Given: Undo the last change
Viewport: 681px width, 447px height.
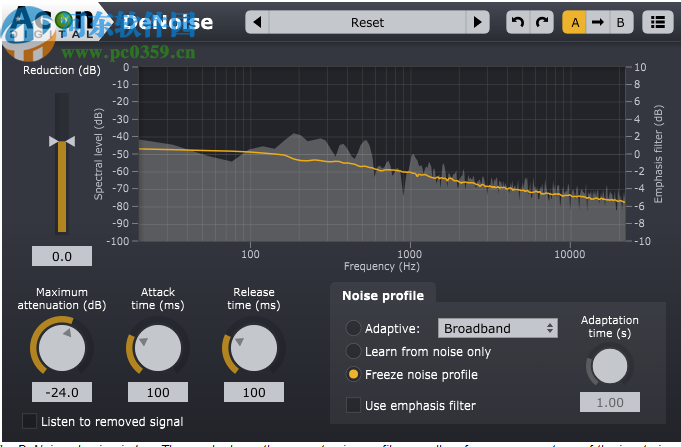Looking at the screenshot, I should [518, 22].
